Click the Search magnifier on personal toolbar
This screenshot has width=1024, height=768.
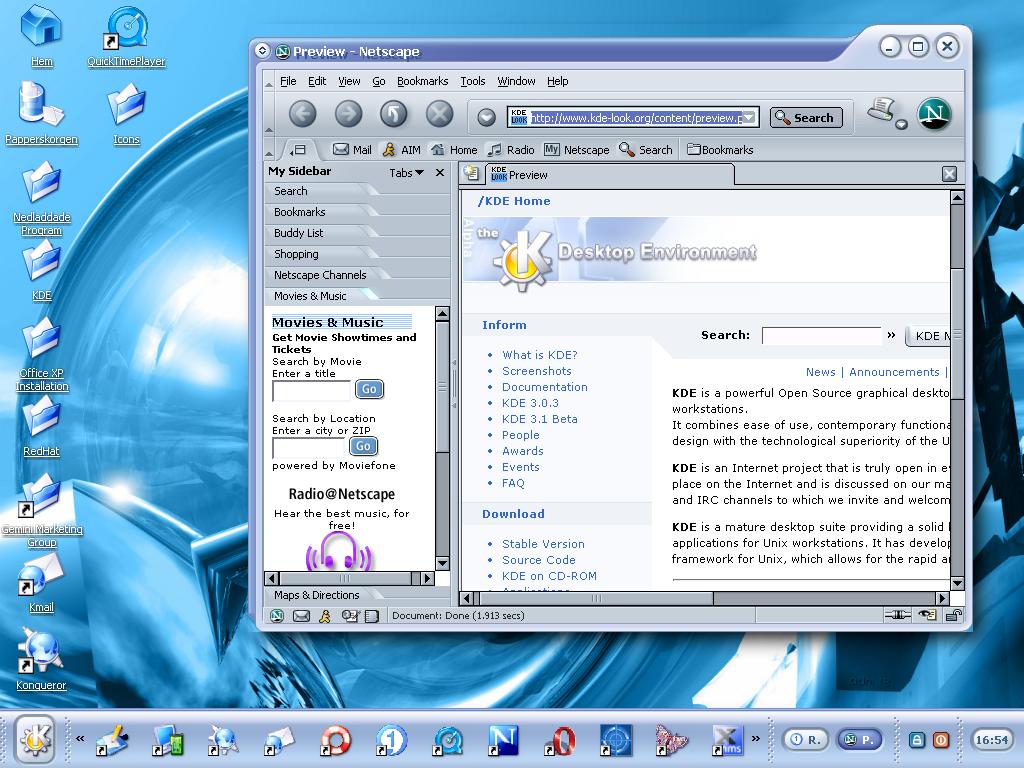(x=645, y=150)
